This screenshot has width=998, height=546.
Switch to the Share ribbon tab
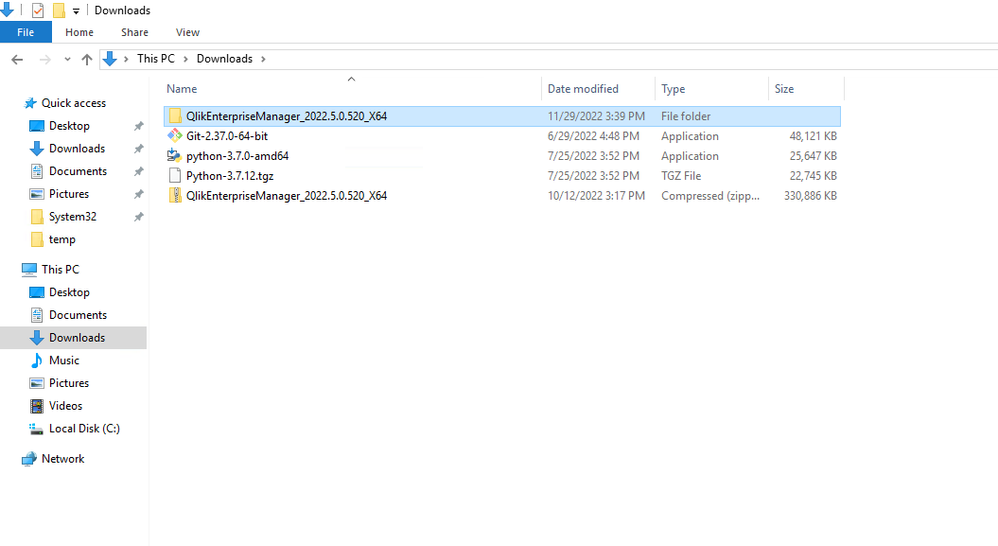pyautogui.click(x=134, y=32)
